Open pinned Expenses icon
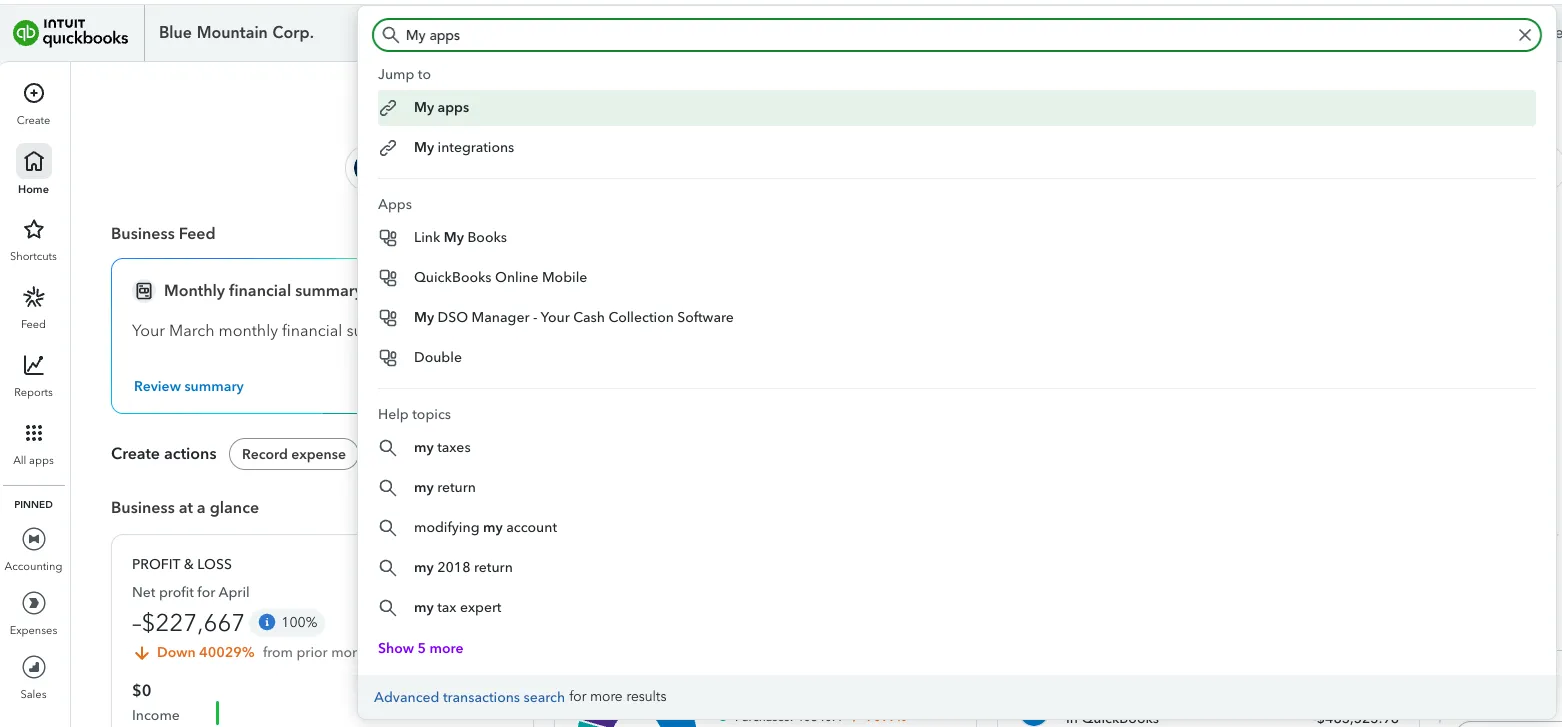The image size is (1562, 727). [x=33, y=603]
